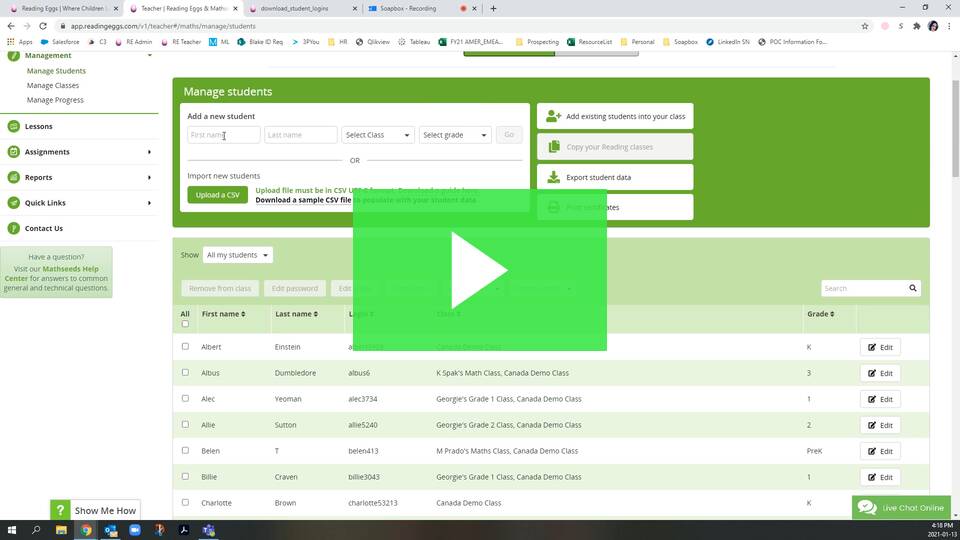The image size is (960, 540).
Task: Open Zoom from the taskbar
Action: pyautogui.click(x=135, y=530)
